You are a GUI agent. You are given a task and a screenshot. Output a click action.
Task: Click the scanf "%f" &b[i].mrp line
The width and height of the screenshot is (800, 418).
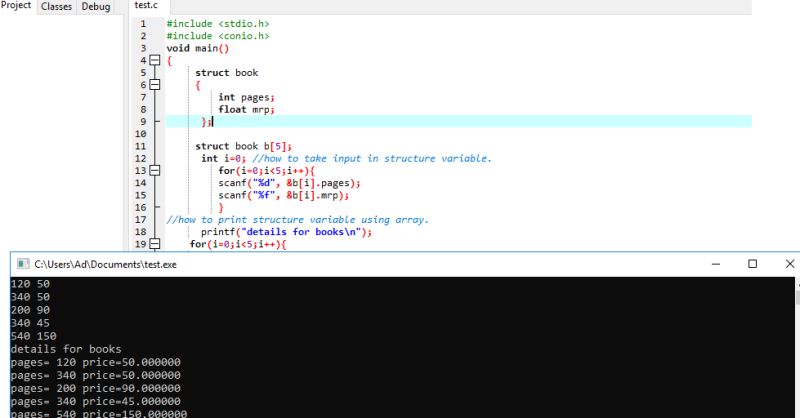pos(284,195)
